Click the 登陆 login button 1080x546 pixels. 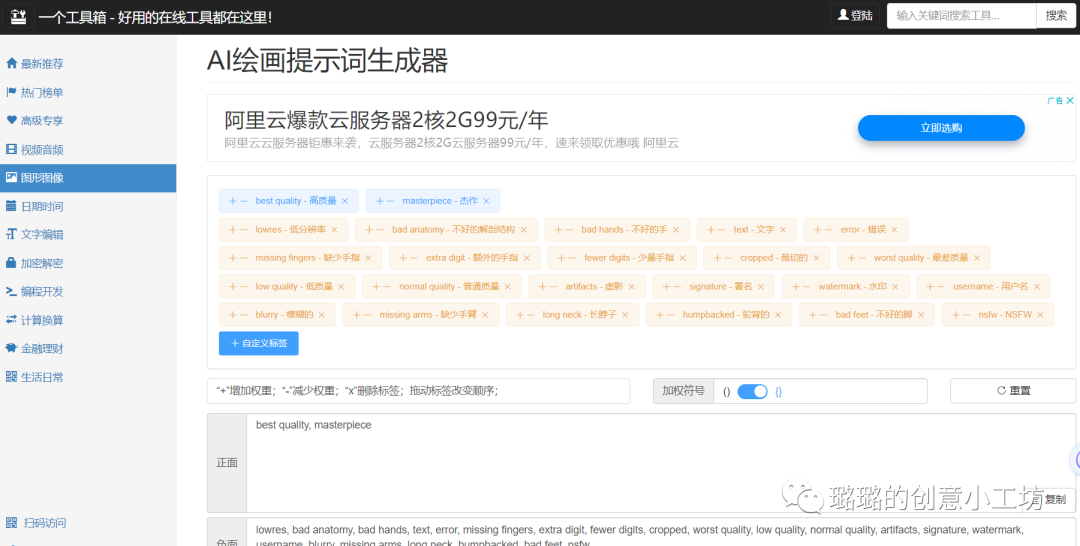(x=855, y=16)
